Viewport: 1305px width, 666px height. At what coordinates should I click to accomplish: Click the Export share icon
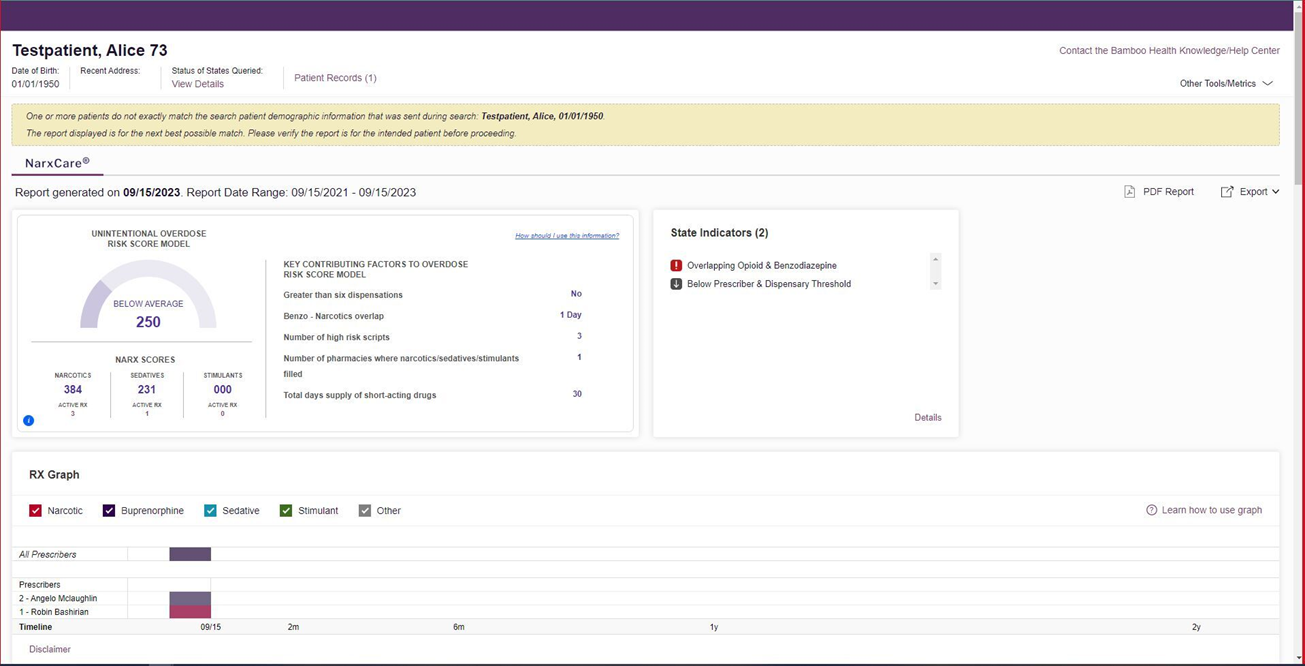[1227, 192]
